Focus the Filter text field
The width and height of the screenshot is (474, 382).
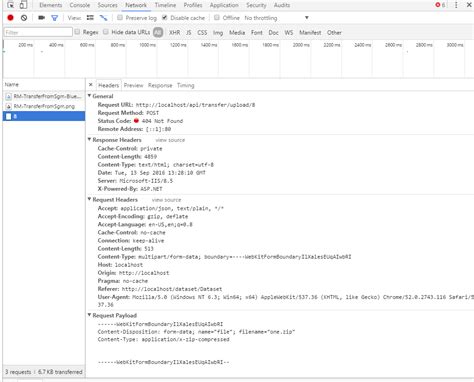tap(38, 32)
